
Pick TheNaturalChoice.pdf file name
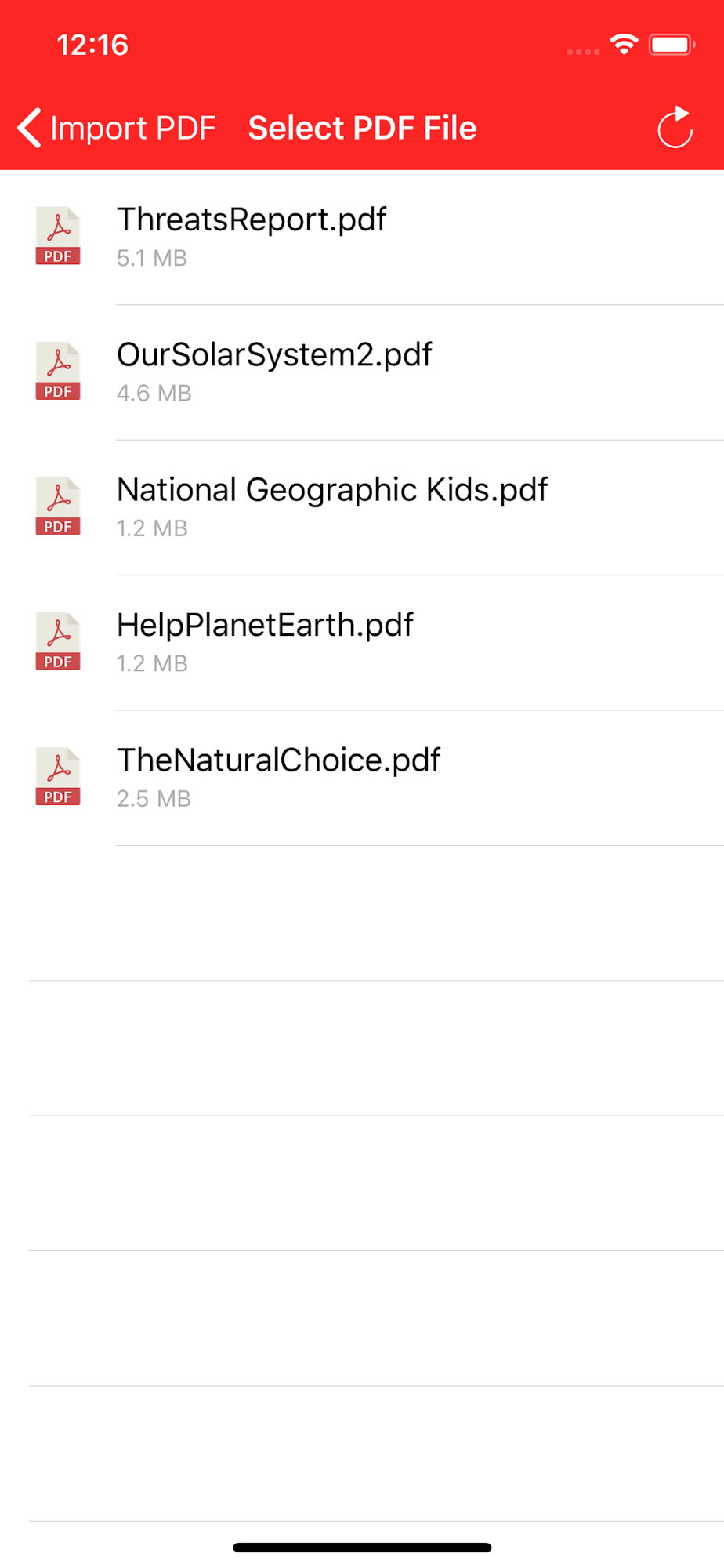click(x=278, y=760)
